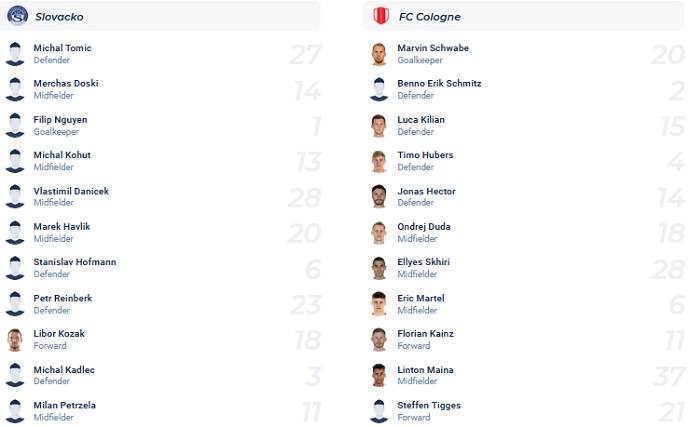Click Marvin Schwabe's player photo
Image resolution: width=690 pixels, height=427 pixels.
379,54
